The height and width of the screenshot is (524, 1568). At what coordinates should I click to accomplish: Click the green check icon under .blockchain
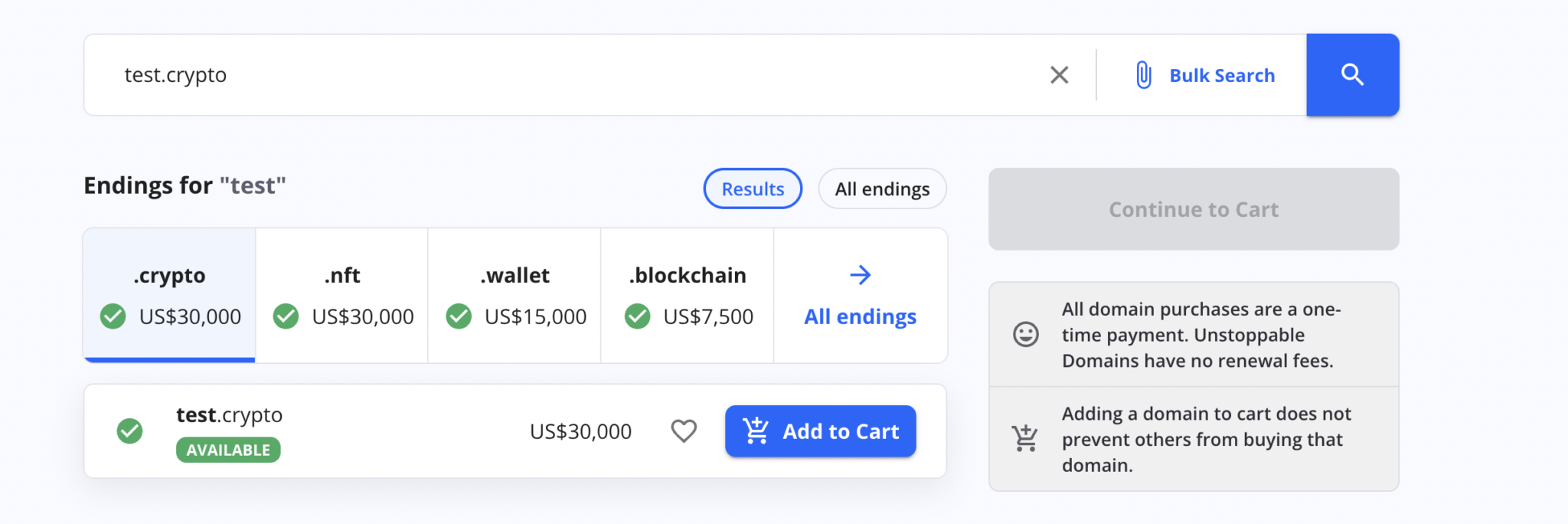(x=636, y=316)
